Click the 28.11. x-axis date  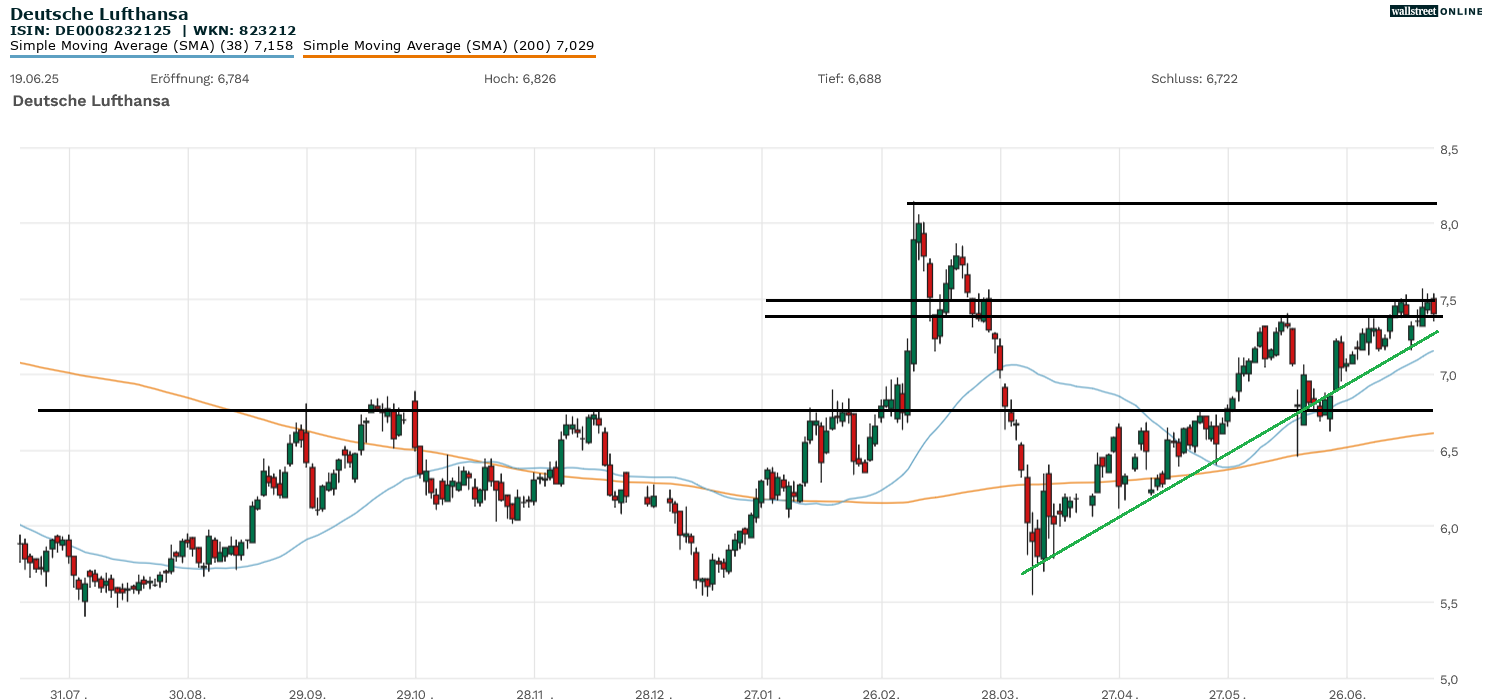tap(533, 693)
